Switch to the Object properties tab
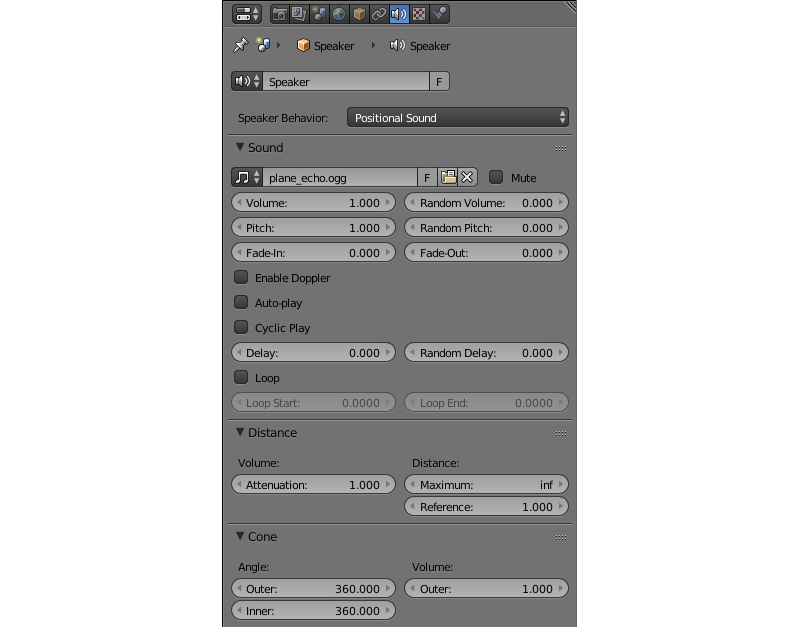The image size is (800, 627). tap(359, 14)
